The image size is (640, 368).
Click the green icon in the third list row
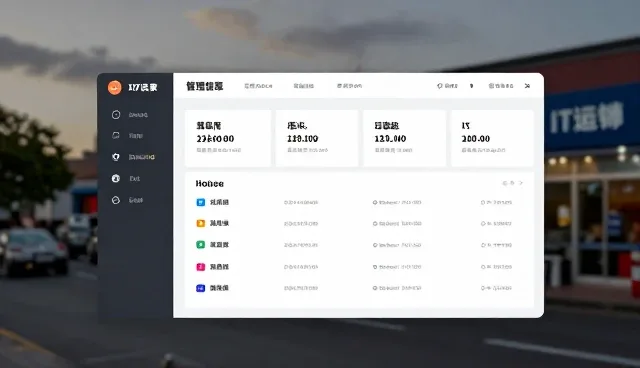[200, 245]
